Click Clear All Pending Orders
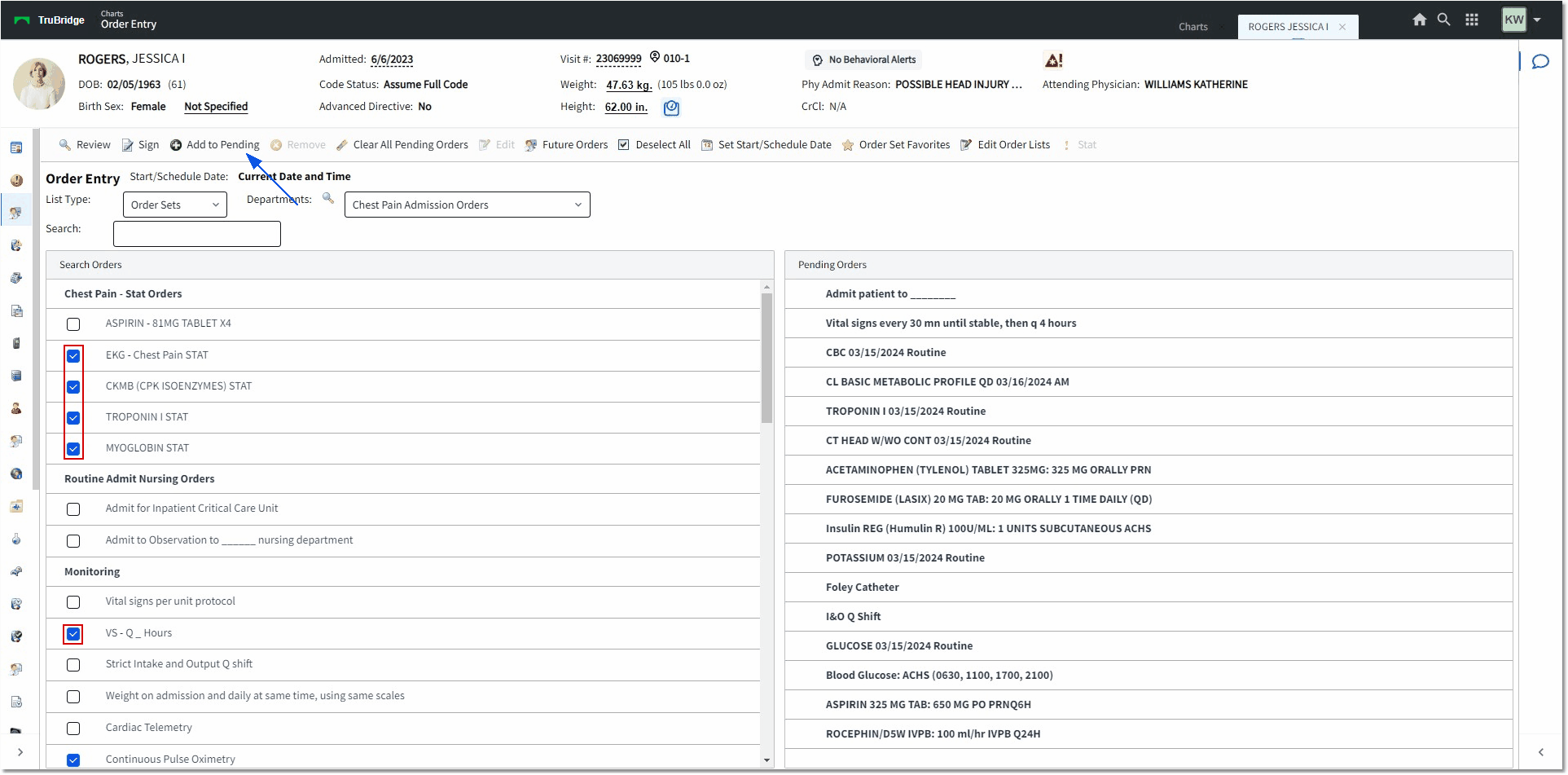 [402, 145]
